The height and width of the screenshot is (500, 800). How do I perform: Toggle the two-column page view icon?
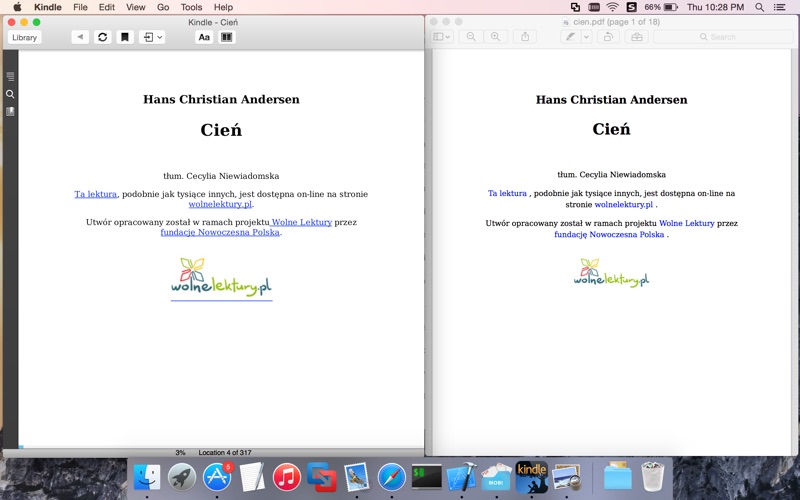[227, 37]
